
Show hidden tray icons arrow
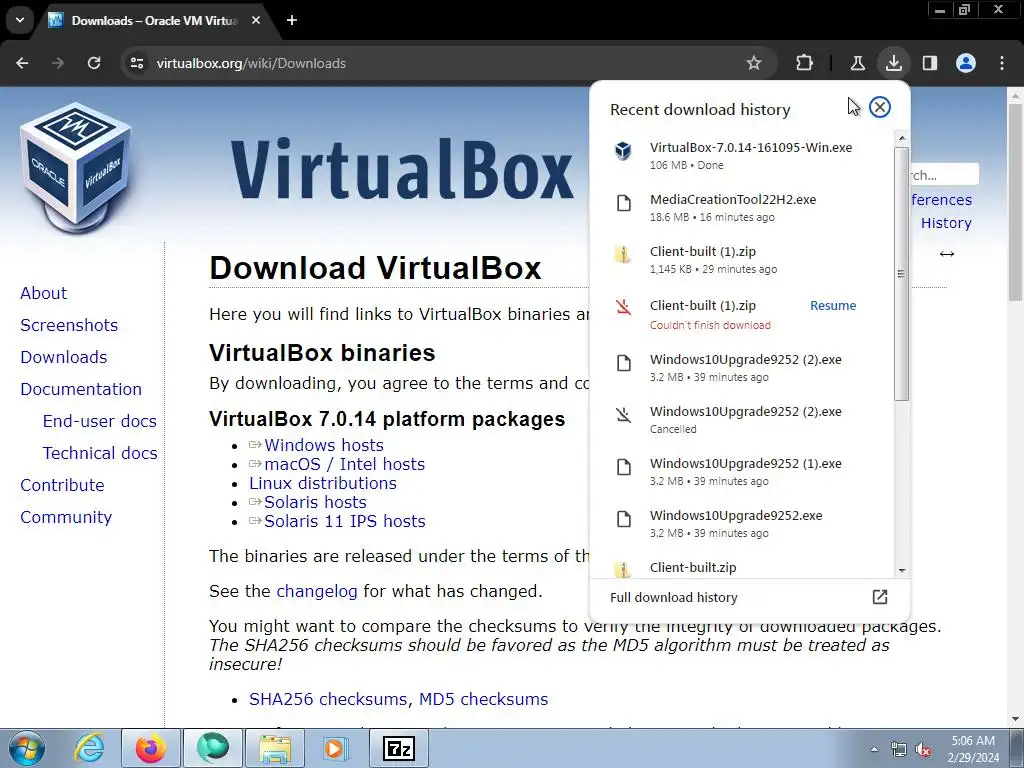(874, 749)
